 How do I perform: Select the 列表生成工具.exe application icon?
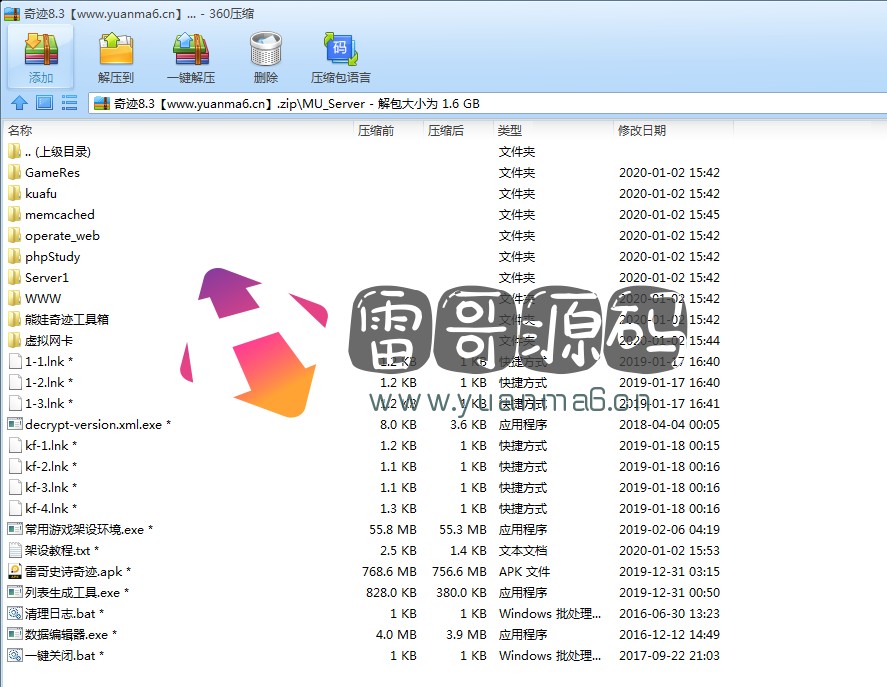(15, 592)
